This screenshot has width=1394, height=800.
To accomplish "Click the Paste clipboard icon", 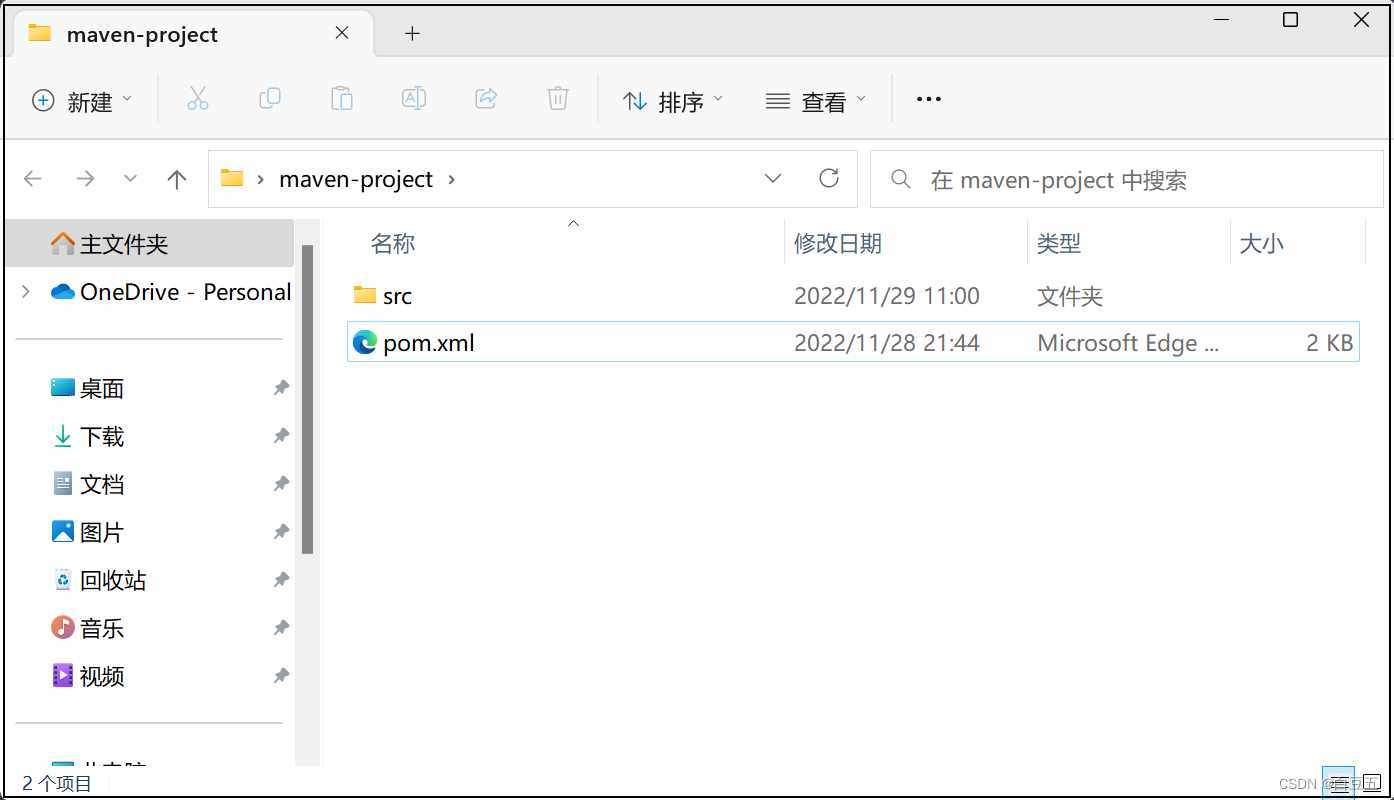I will [342, 98].
